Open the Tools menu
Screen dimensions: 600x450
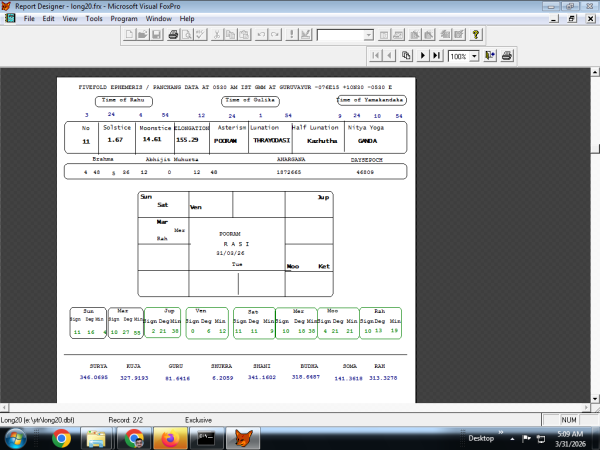coord(94,18)
